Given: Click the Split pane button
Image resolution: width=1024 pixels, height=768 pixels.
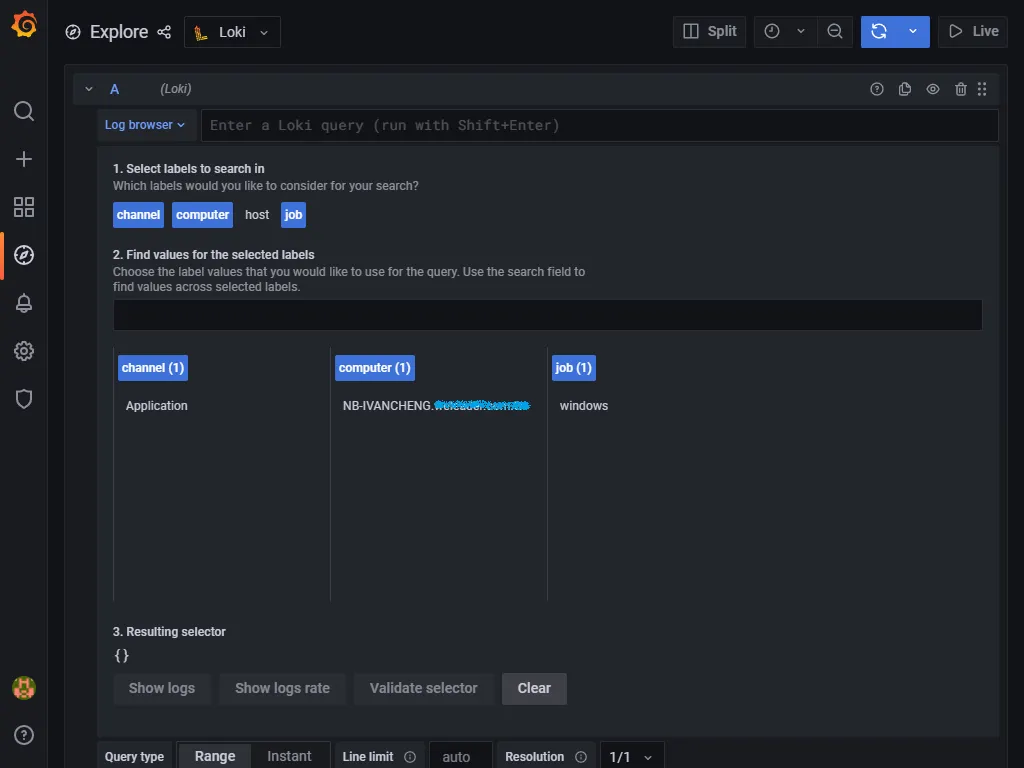Looking at the screenshot, I should tap(709, 31).
